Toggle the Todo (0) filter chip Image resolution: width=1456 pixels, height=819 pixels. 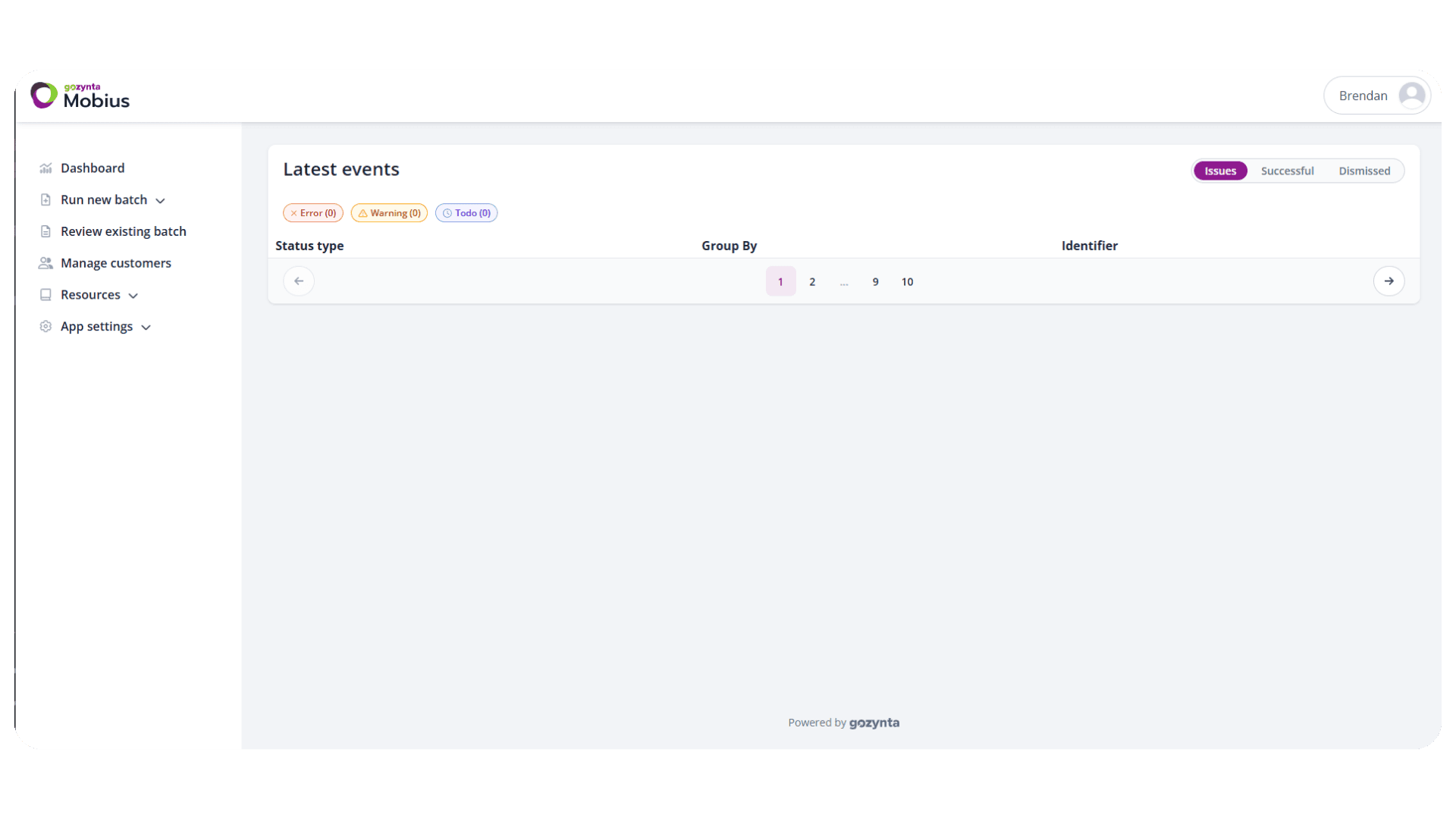[466, 213]
